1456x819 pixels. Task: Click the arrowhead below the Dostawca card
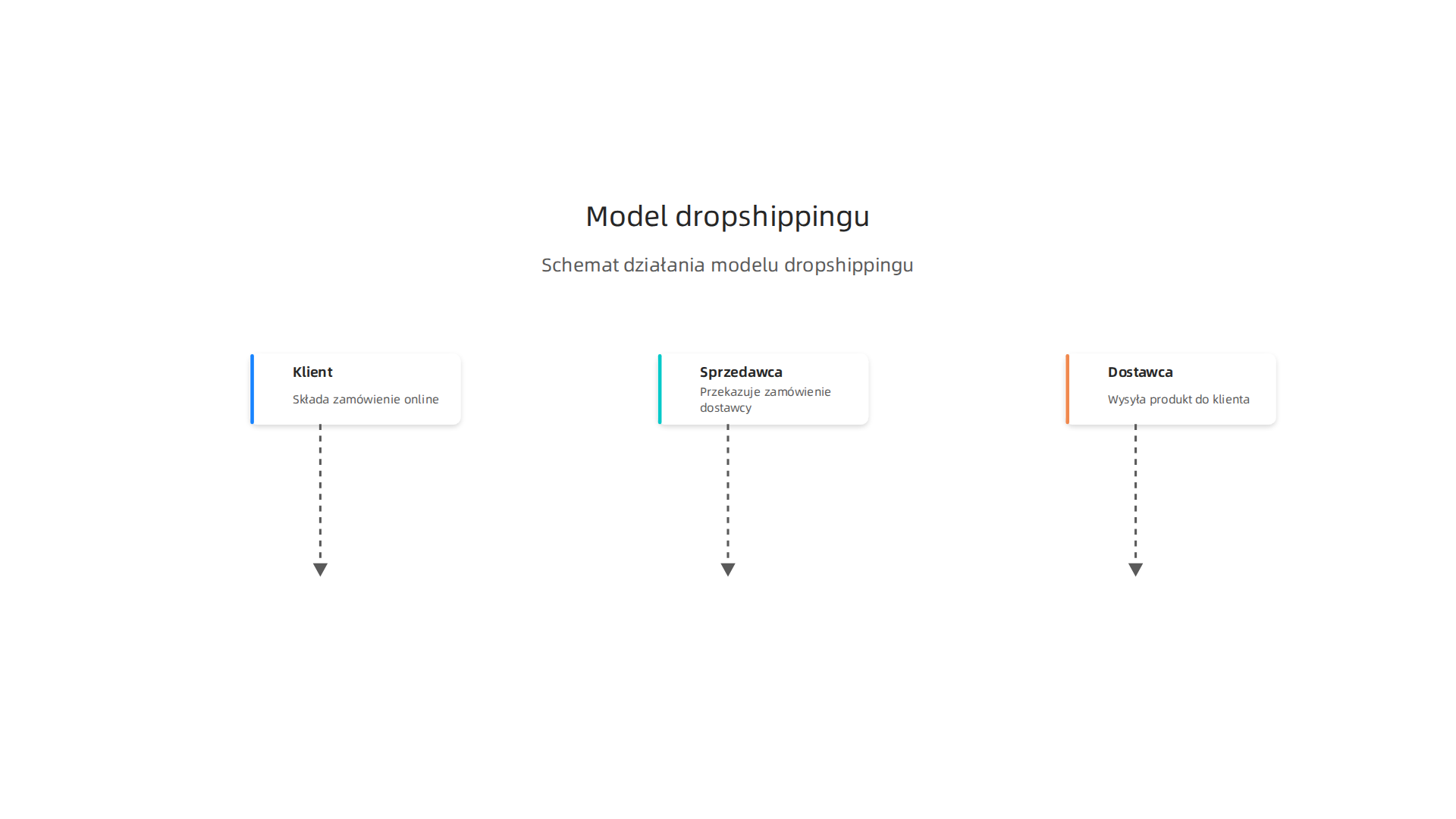pos(1135,570)
